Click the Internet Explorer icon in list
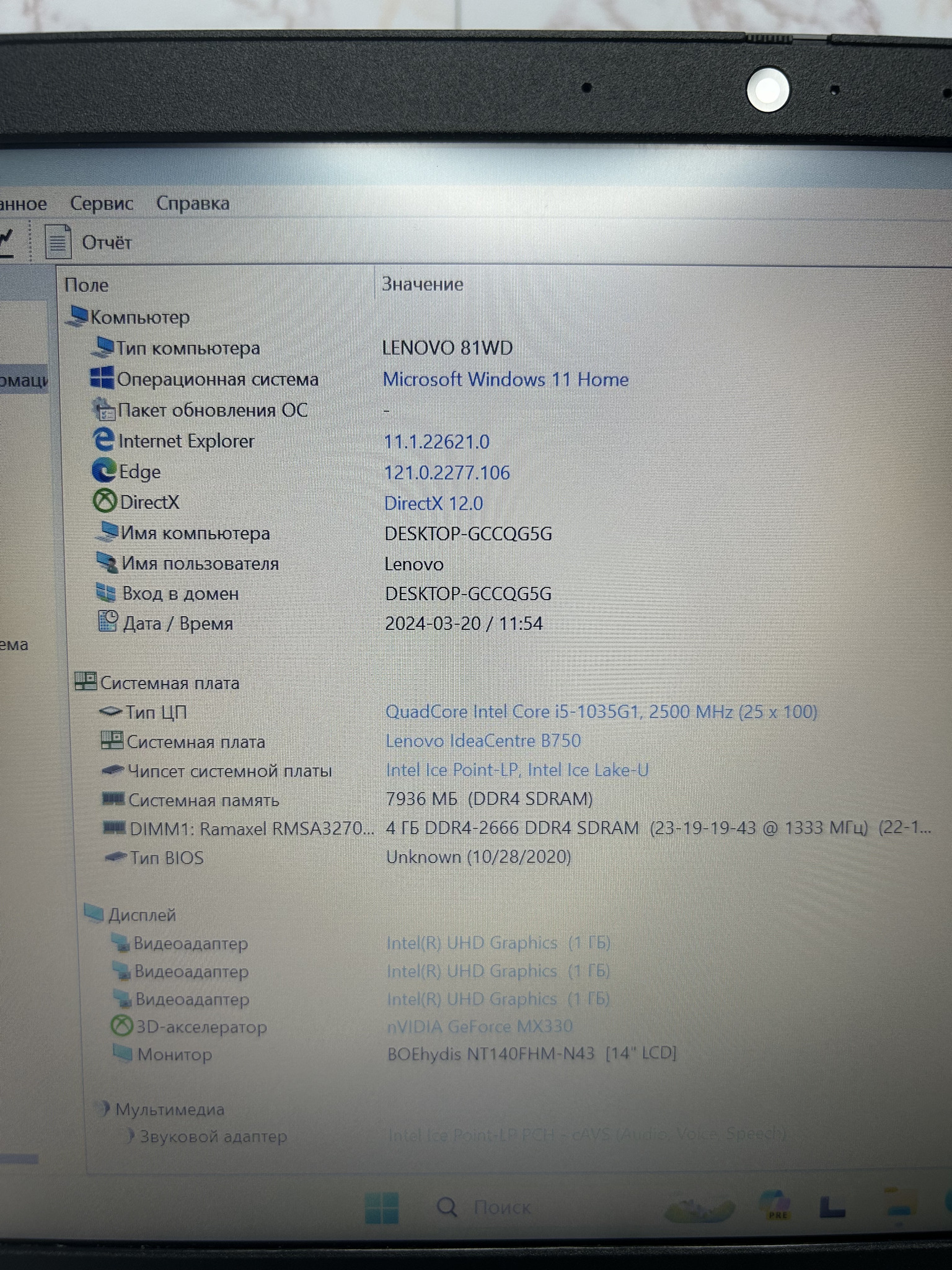This screenshot has height=1270, width=952. point(103,440)
